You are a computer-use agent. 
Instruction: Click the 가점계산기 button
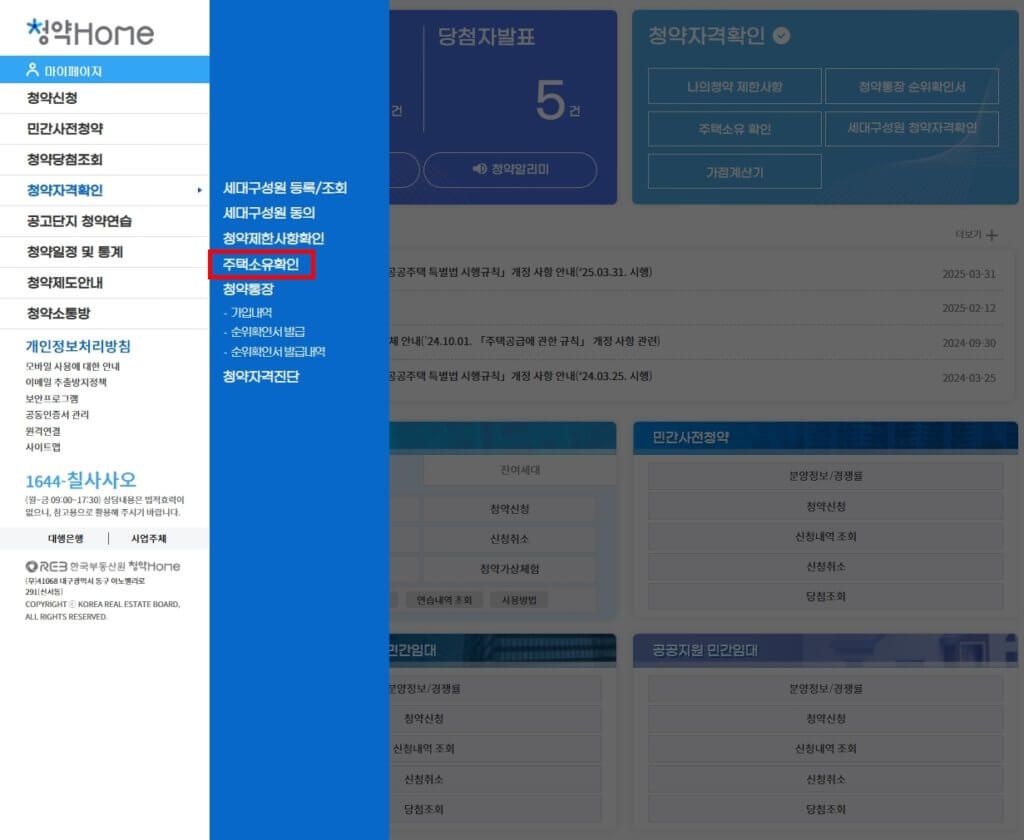click(735, 172)
